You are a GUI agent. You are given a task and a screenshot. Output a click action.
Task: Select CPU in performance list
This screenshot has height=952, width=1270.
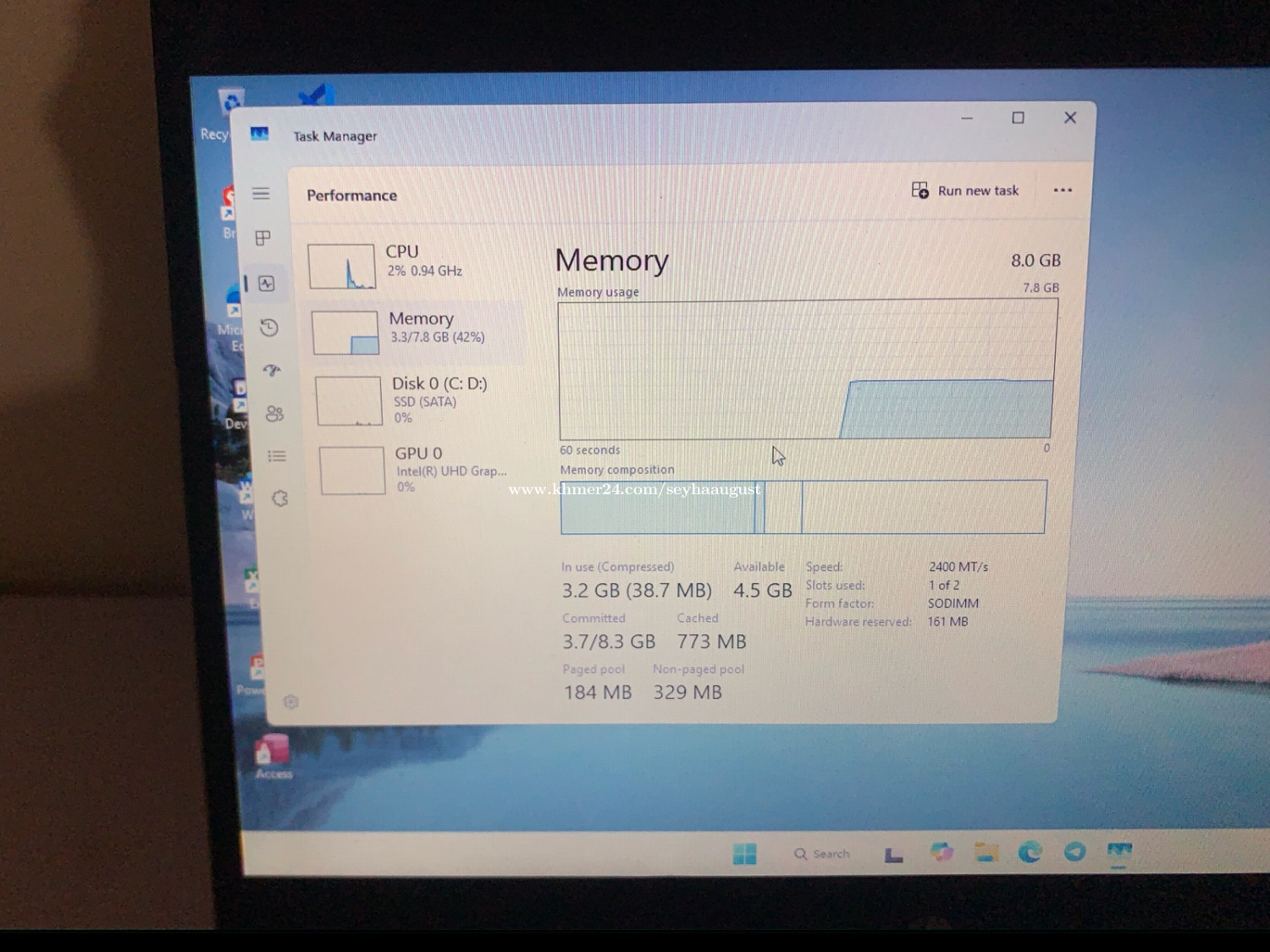(411, 265)
